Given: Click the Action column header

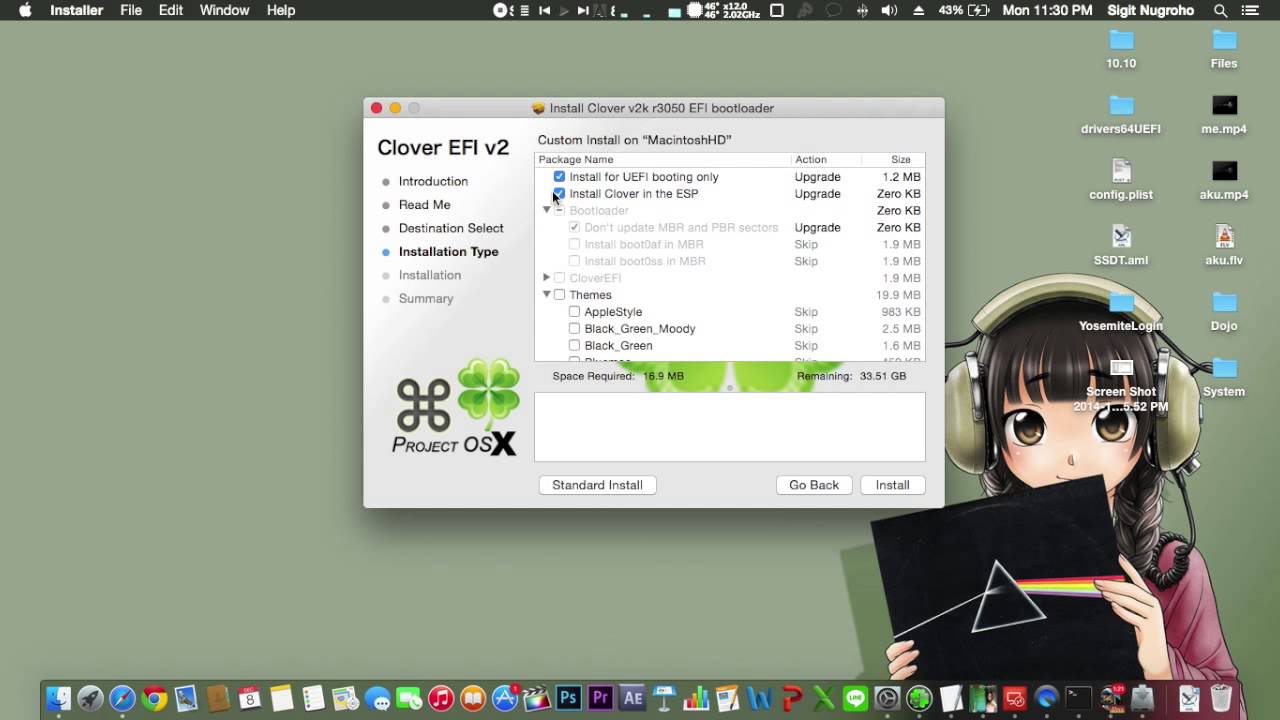Looking at the screenshot, I should click(825, 160).
